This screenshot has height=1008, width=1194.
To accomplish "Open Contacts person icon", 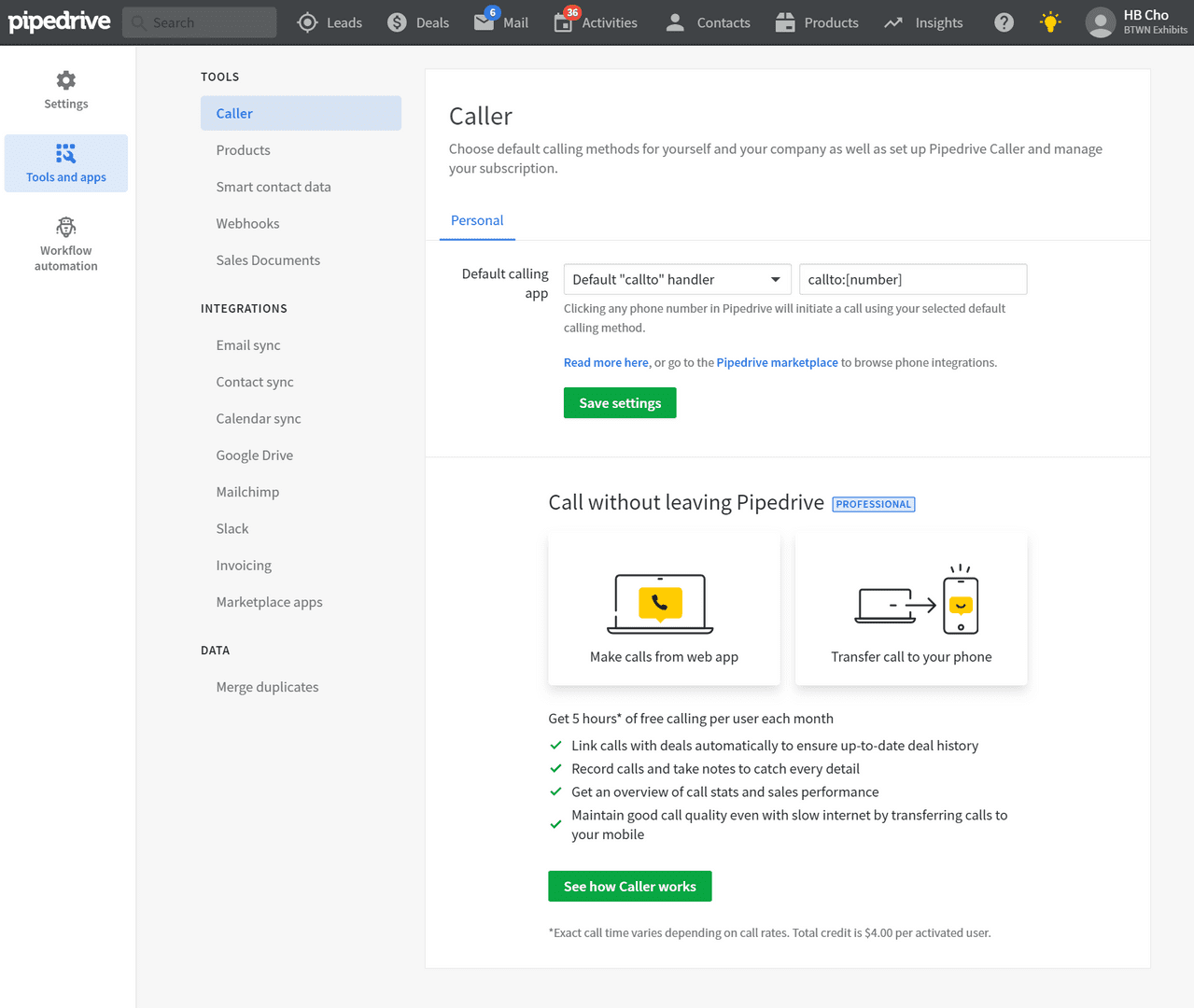I will pos(675,22).
